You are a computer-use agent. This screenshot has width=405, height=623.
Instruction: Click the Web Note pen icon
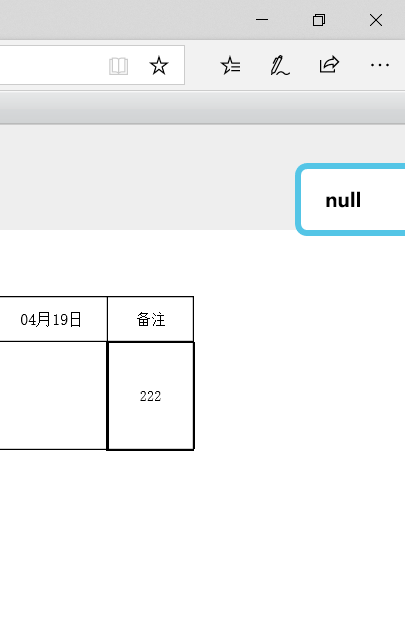[279, 66]
